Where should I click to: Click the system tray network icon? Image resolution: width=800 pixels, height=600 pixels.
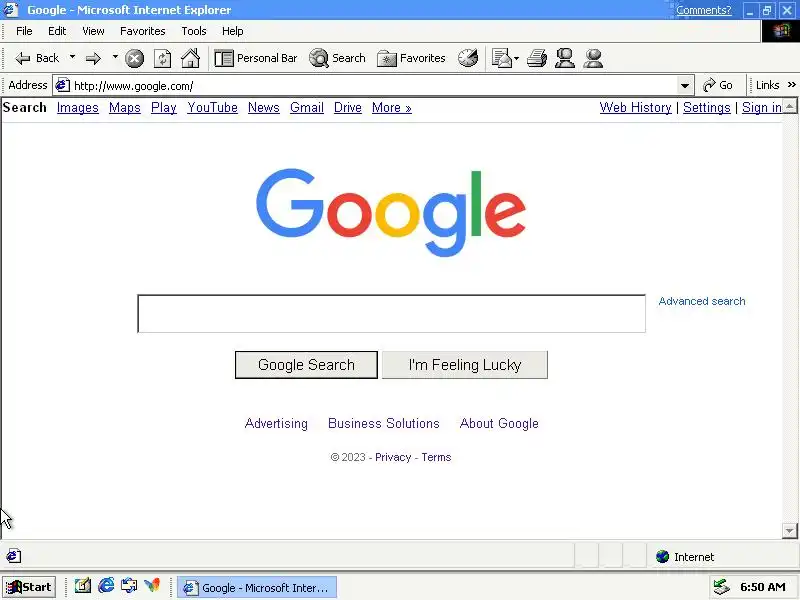coord(721,587)
